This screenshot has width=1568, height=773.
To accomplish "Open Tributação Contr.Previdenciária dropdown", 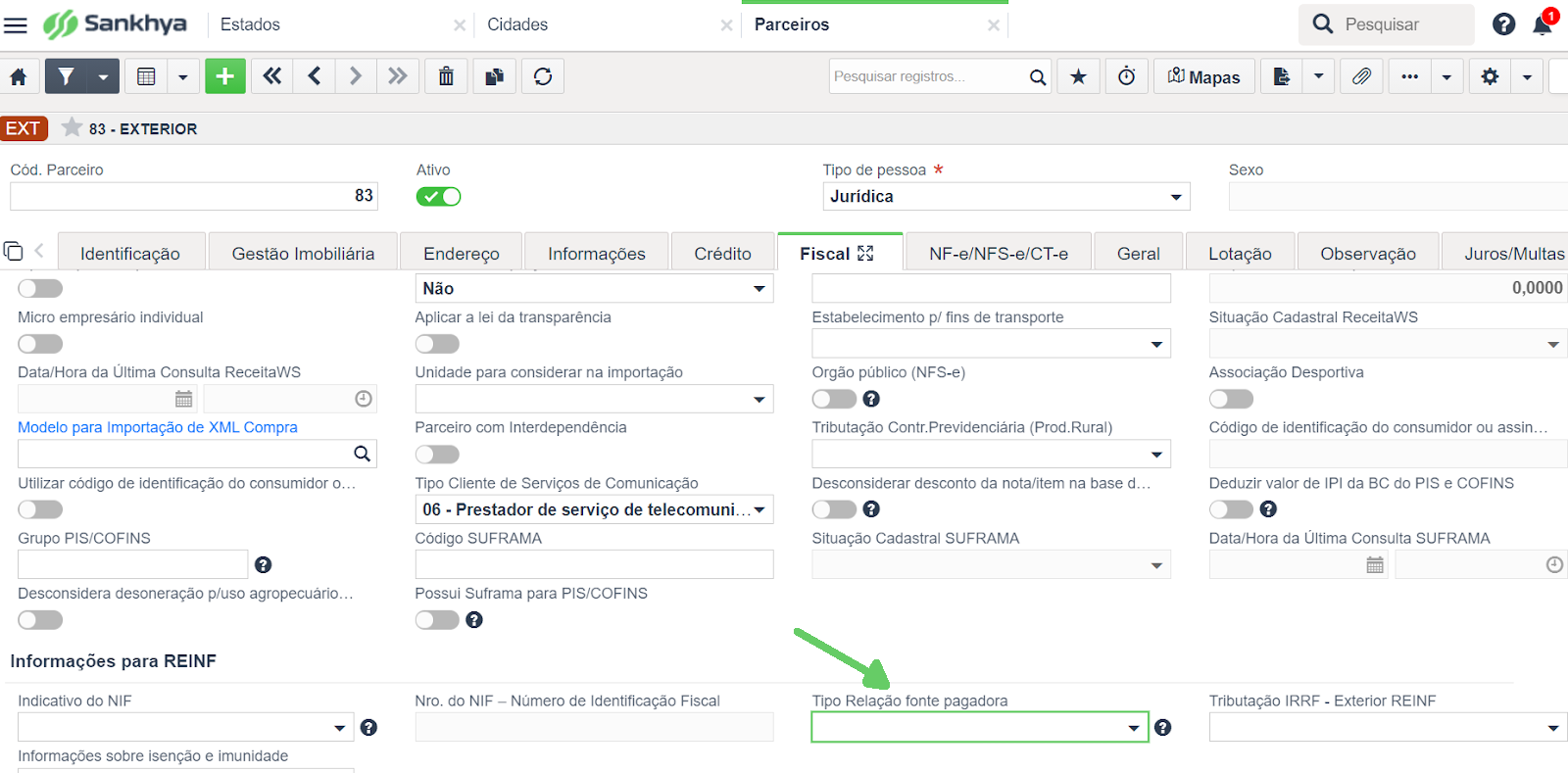I will 991,455.
